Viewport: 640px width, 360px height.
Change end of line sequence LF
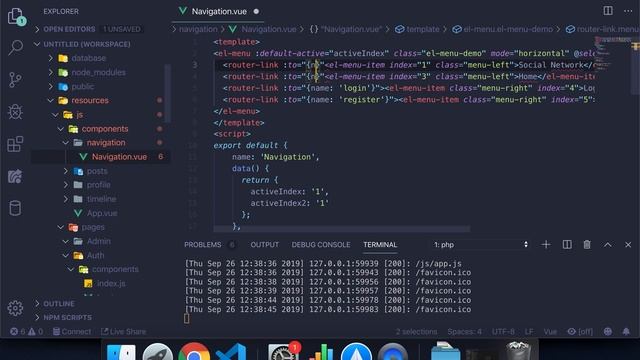tap(529, 331)
